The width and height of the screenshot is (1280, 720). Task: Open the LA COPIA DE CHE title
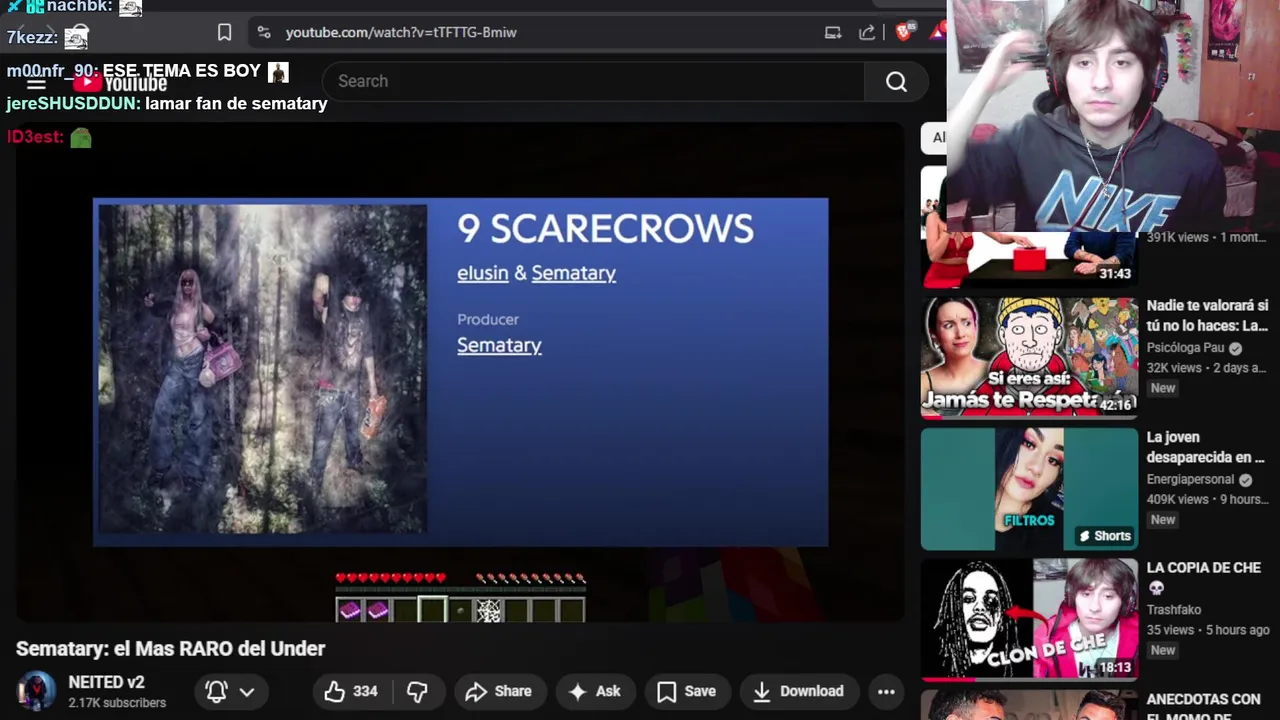[1203, 577]
